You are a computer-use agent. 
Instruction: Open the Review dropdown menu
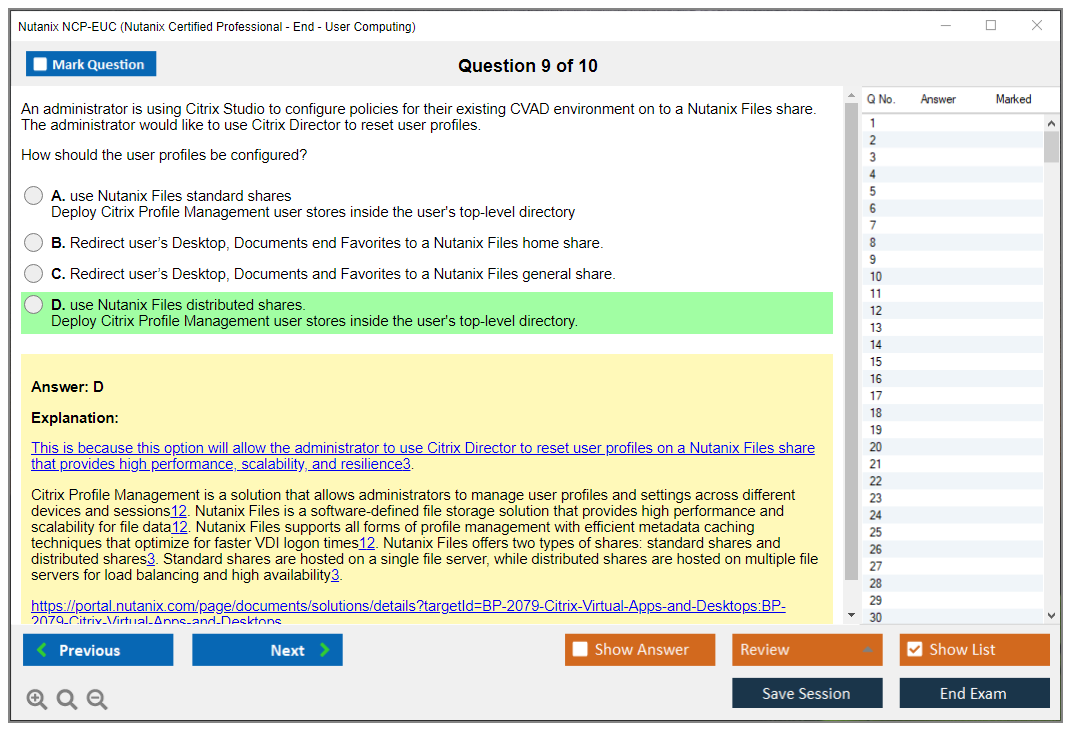[806, 650]
